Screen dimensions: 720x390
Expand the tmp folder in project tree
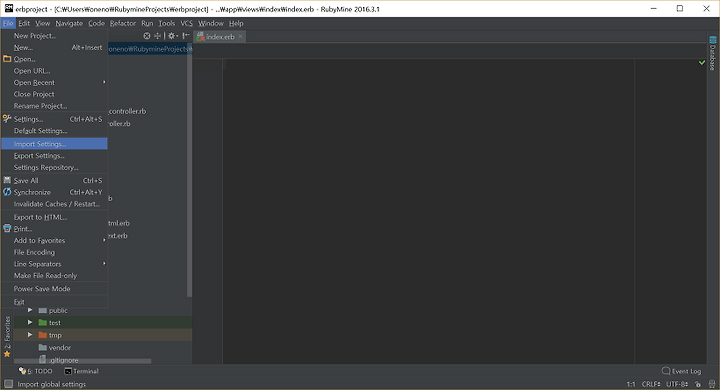point(30,335)
